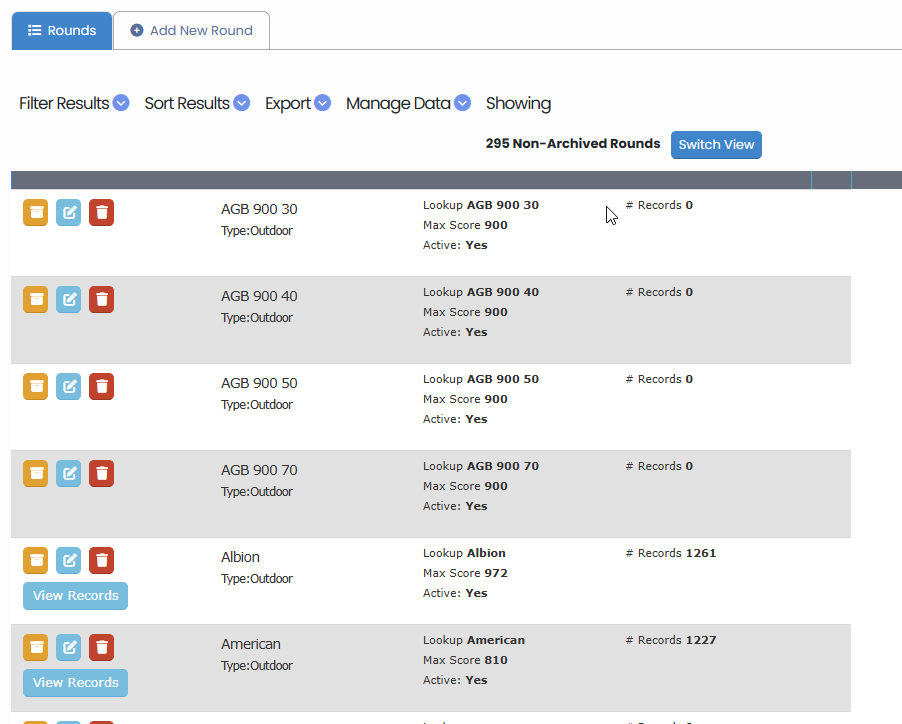The width and height of the screenshot is (902, 724).
Task: Delete the AGB 900 40 round
Action: click(102, 300)
